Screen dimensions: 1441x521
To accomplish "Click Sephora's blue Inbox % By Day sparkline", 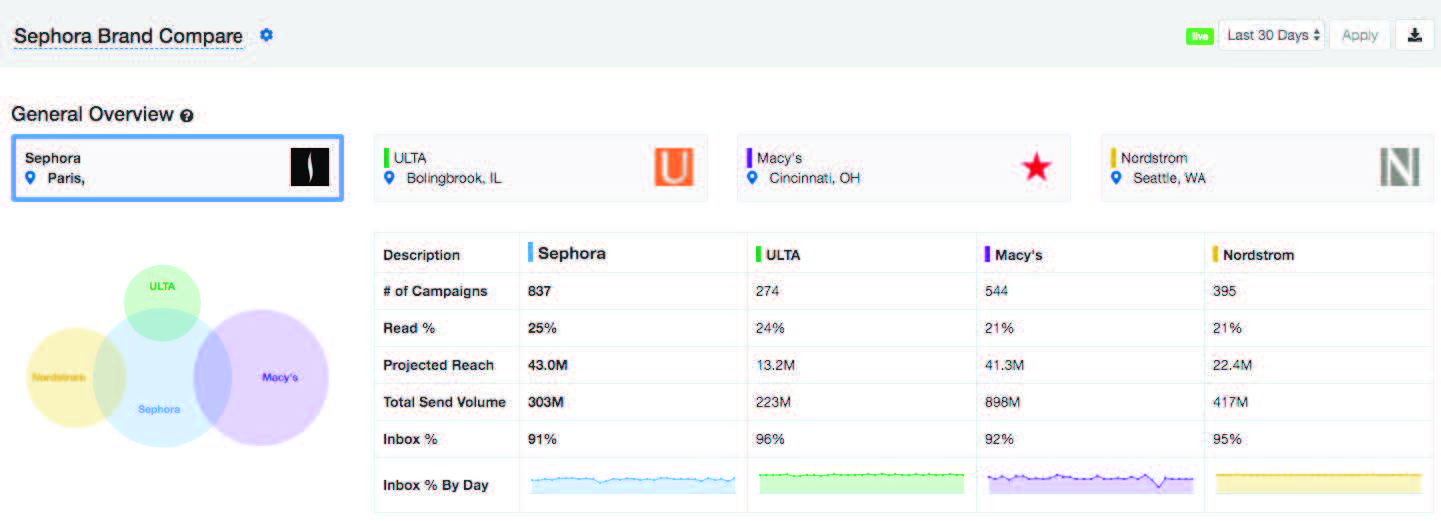I will (633, 484).
